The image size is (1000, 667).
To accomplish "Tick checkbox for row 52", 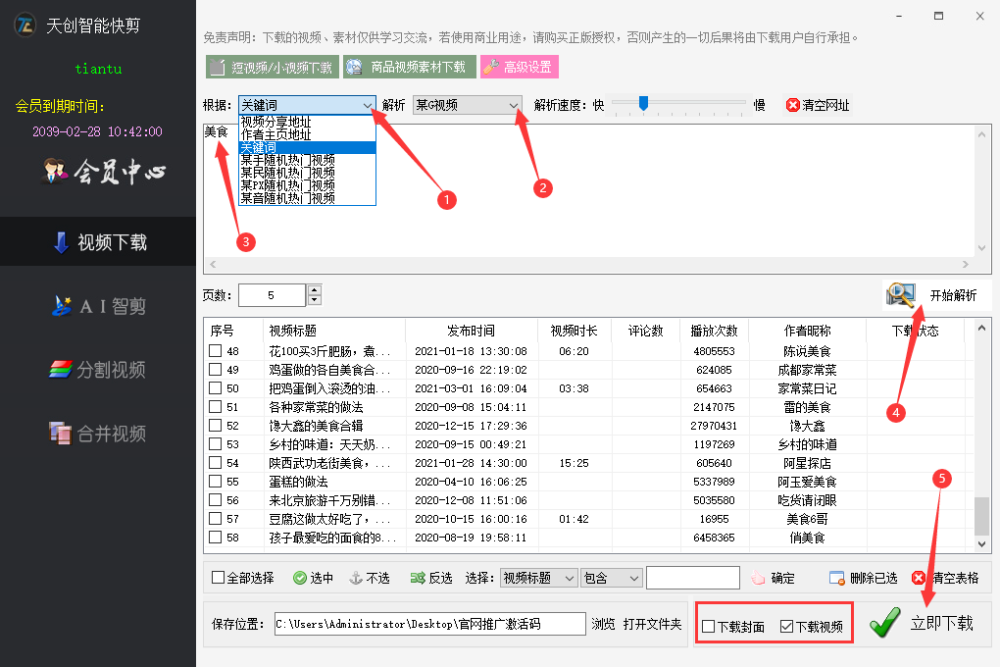I will (x=216, y=425).
